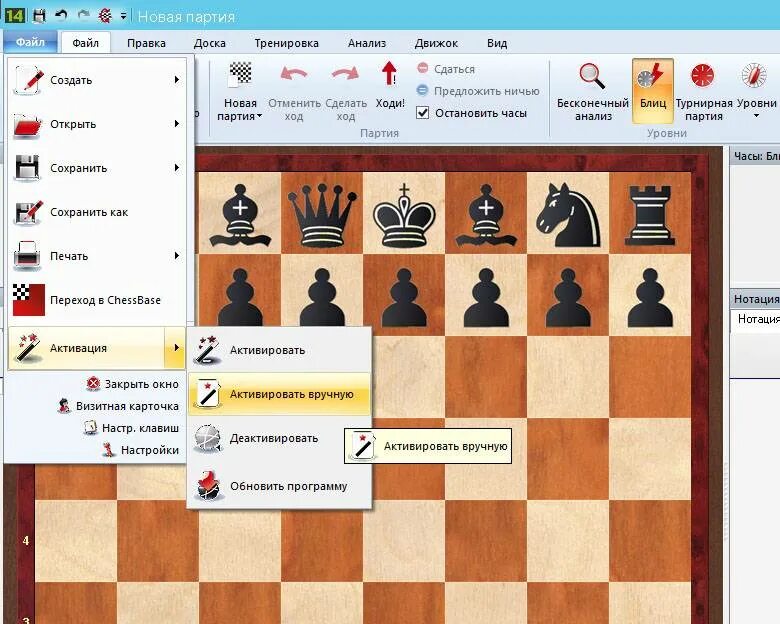Click the undo arrow in quick access toolbar

pyautogui.click(x=61, y=15)
